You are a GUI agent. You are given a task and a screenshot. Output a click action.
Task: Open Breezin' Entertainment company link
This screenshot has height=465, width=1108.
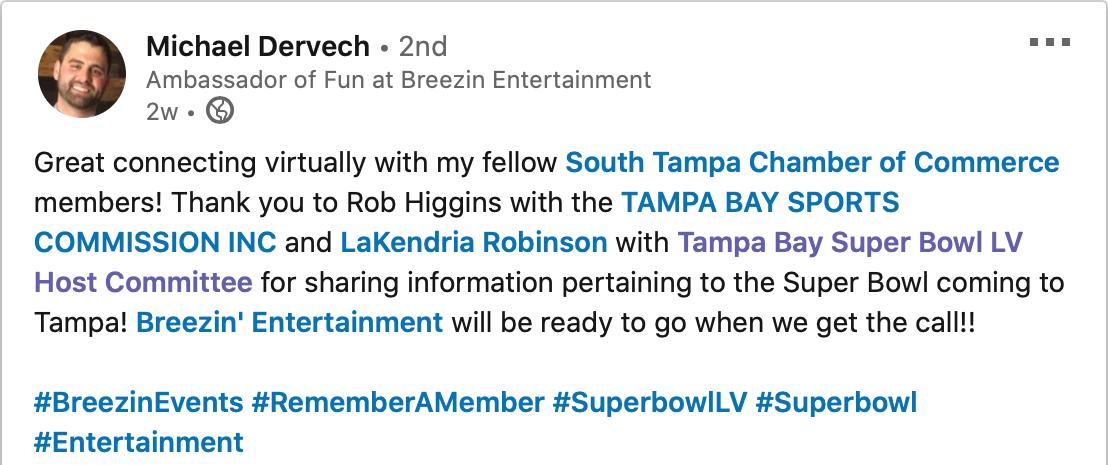[x=290, y=322]
